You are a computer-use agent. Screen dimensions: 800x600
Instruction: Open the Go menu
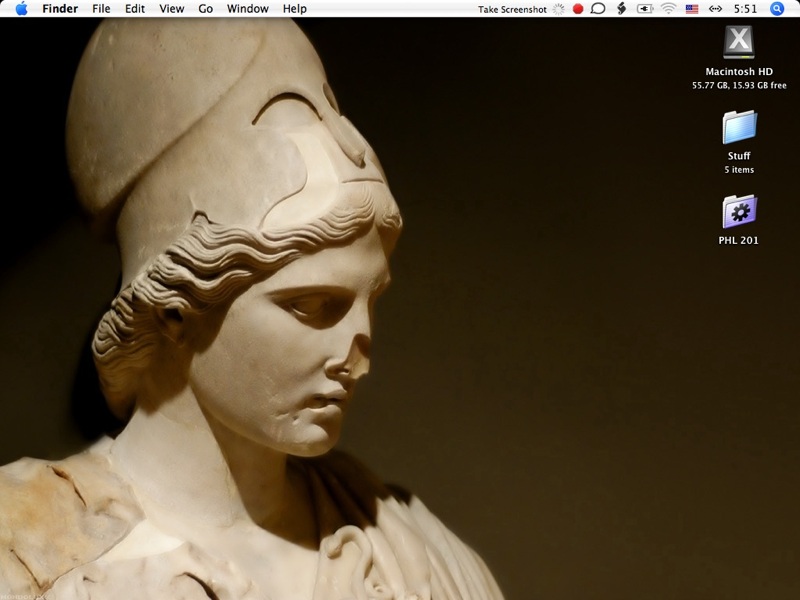206,9
